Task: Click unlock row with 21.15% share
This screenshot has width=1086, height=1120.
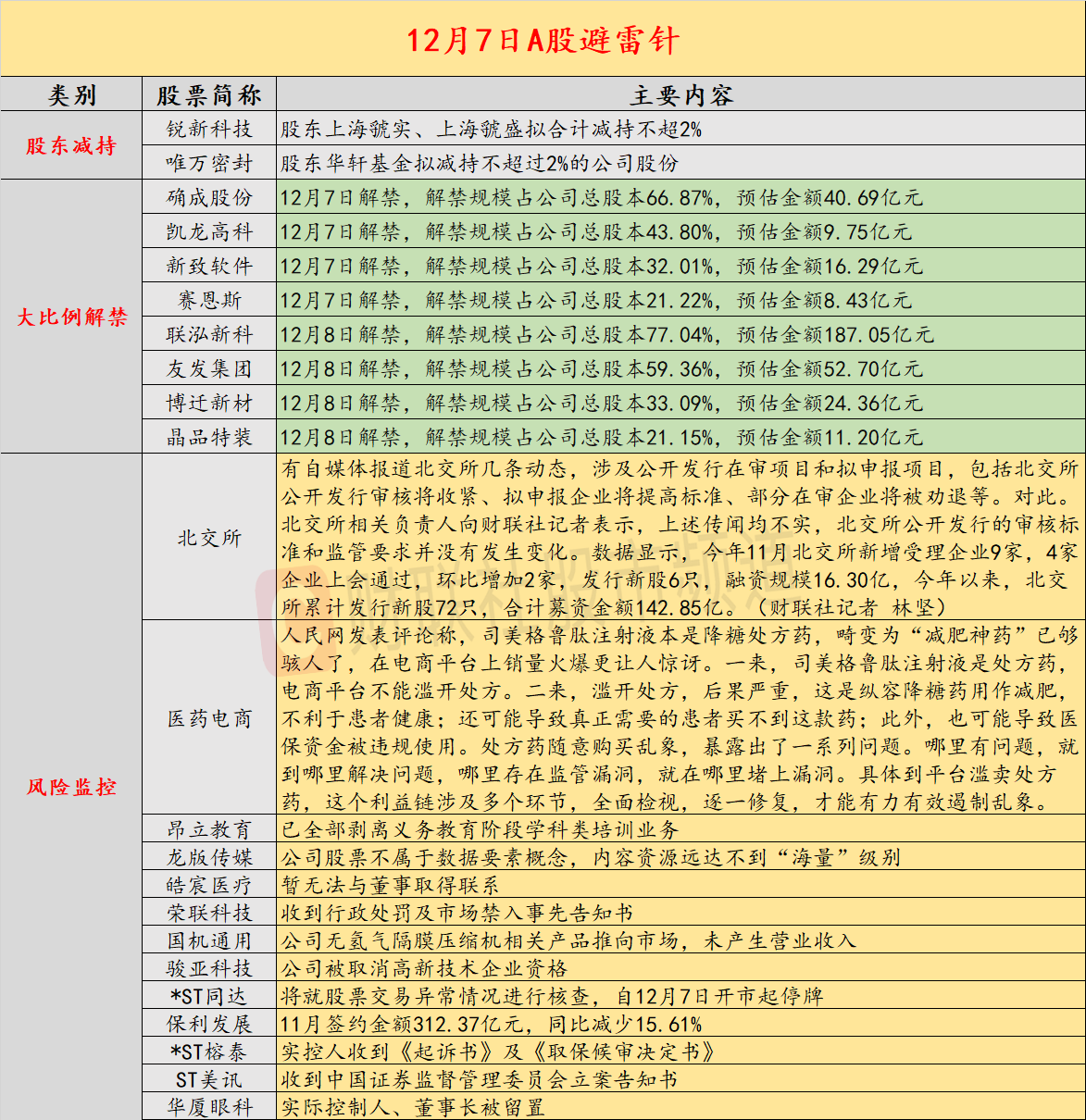Action: (x=680, y=437)
